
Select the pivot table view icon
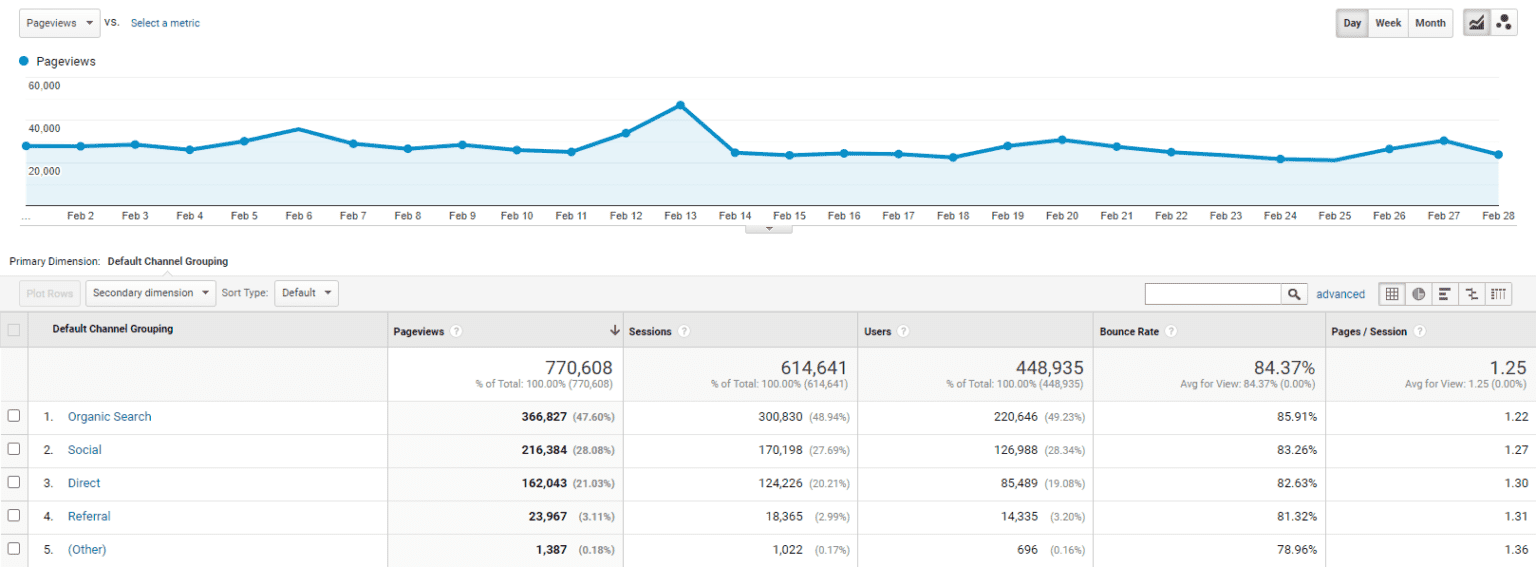point(1498,294)
